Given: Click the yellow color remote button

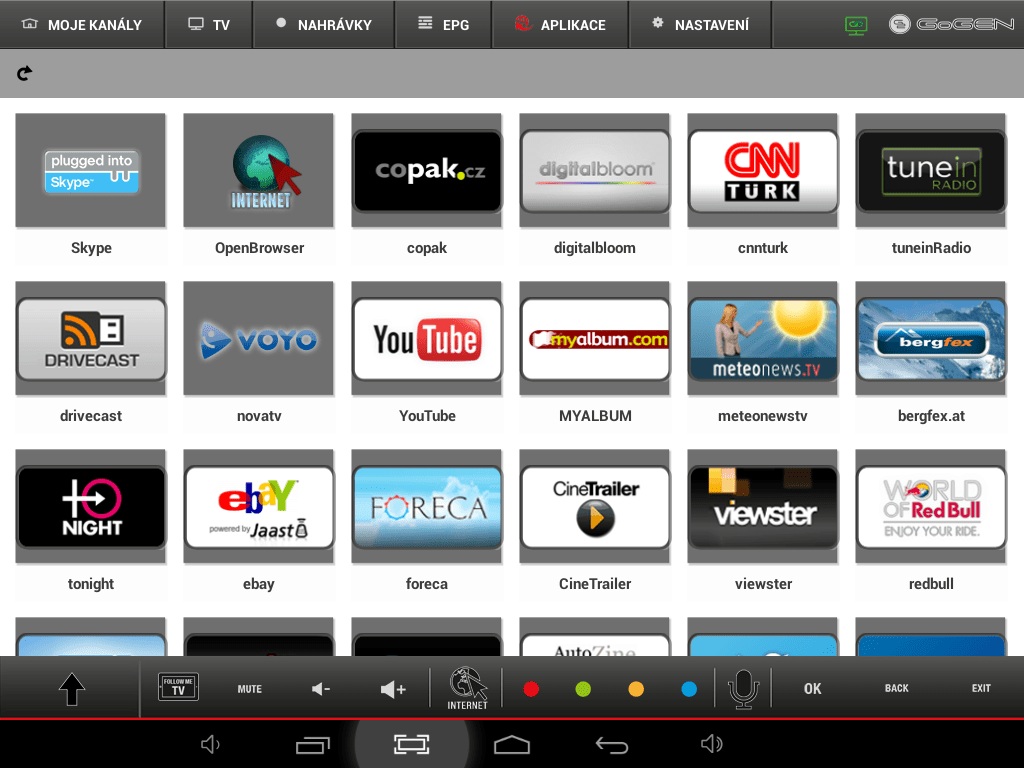Looking at the screenshot, I should click(x=636, y=689).
